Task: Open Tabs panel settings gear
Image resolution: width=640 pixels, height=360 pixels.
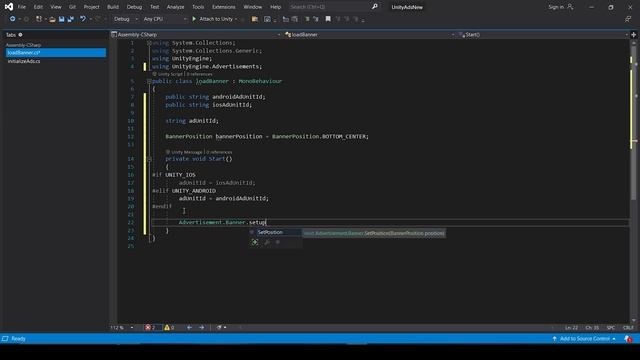Action: [x=20, y=35]
